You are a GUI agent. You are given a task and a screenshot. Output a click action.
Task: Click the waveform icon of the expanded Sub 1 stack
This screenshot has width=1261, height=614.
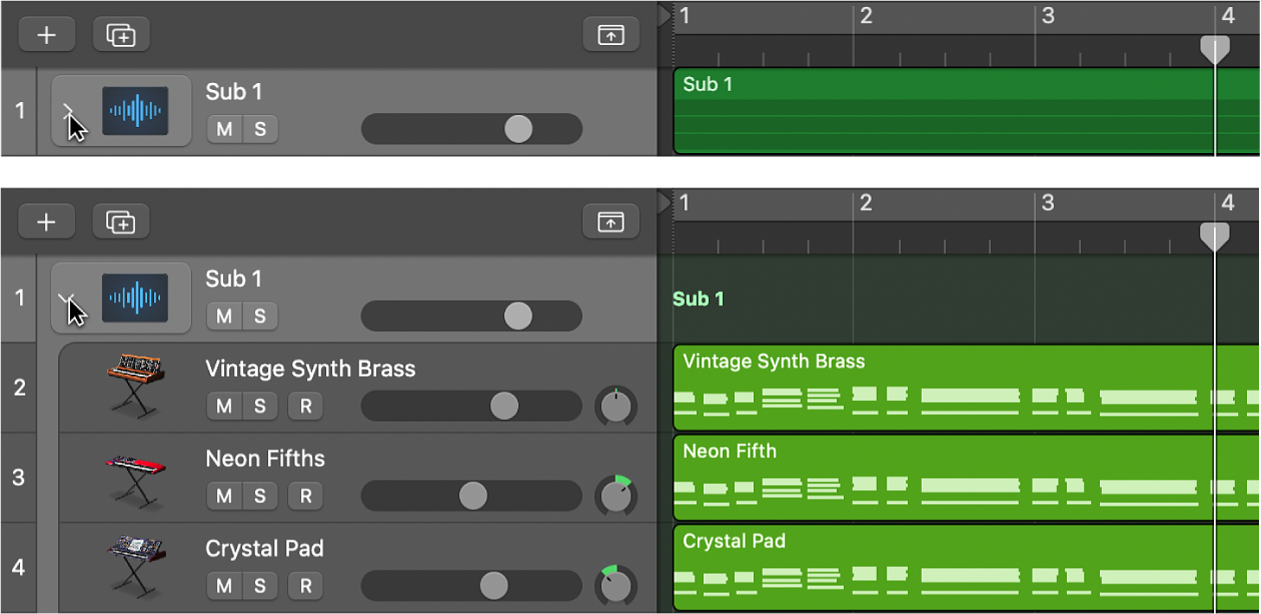tap(135, 298)
